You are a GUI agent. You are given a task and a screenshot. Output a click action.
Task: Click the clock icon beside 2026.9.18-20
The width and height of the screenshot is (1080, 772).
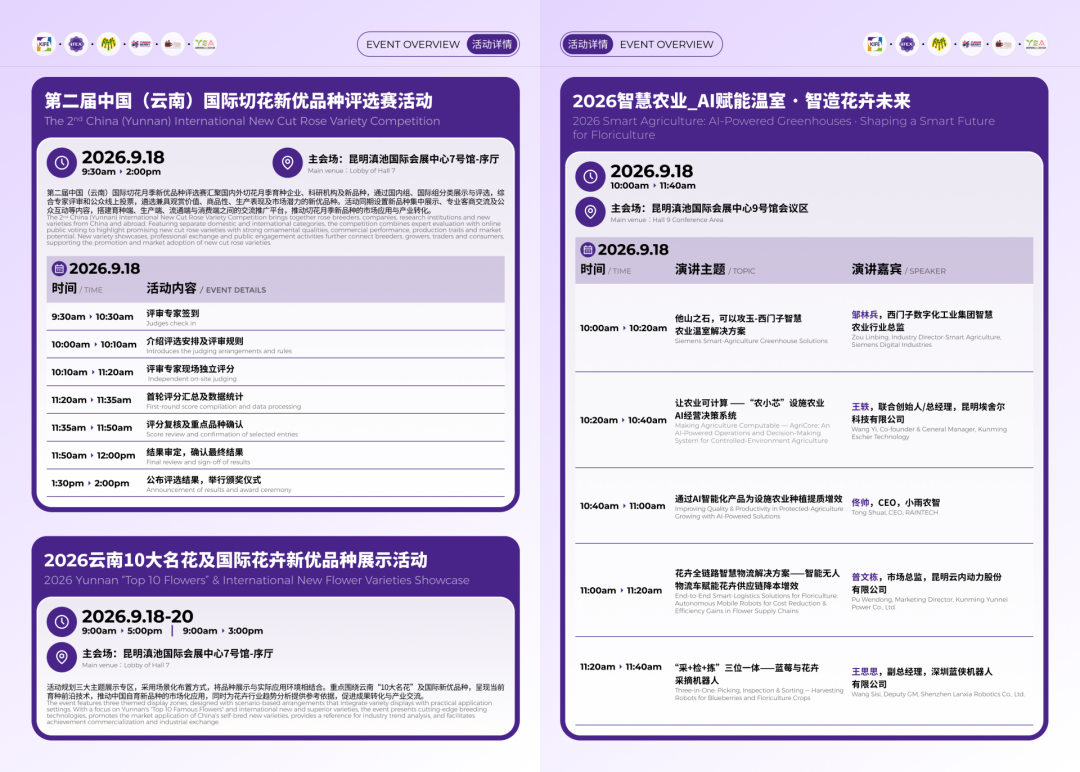61,621
